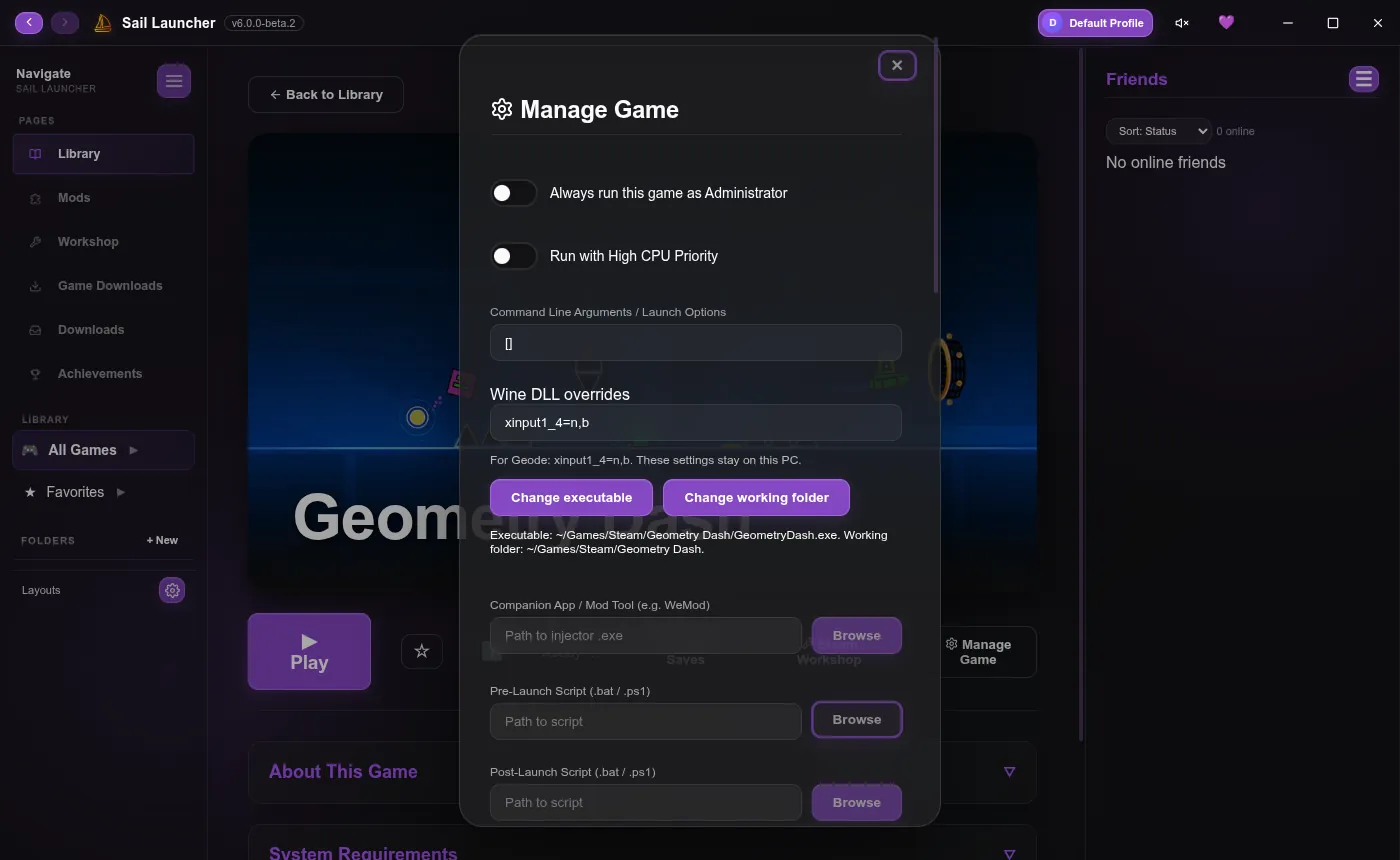
Task: Click the forward navigation arrow in title bar
Action: click(x=65, y=22)
